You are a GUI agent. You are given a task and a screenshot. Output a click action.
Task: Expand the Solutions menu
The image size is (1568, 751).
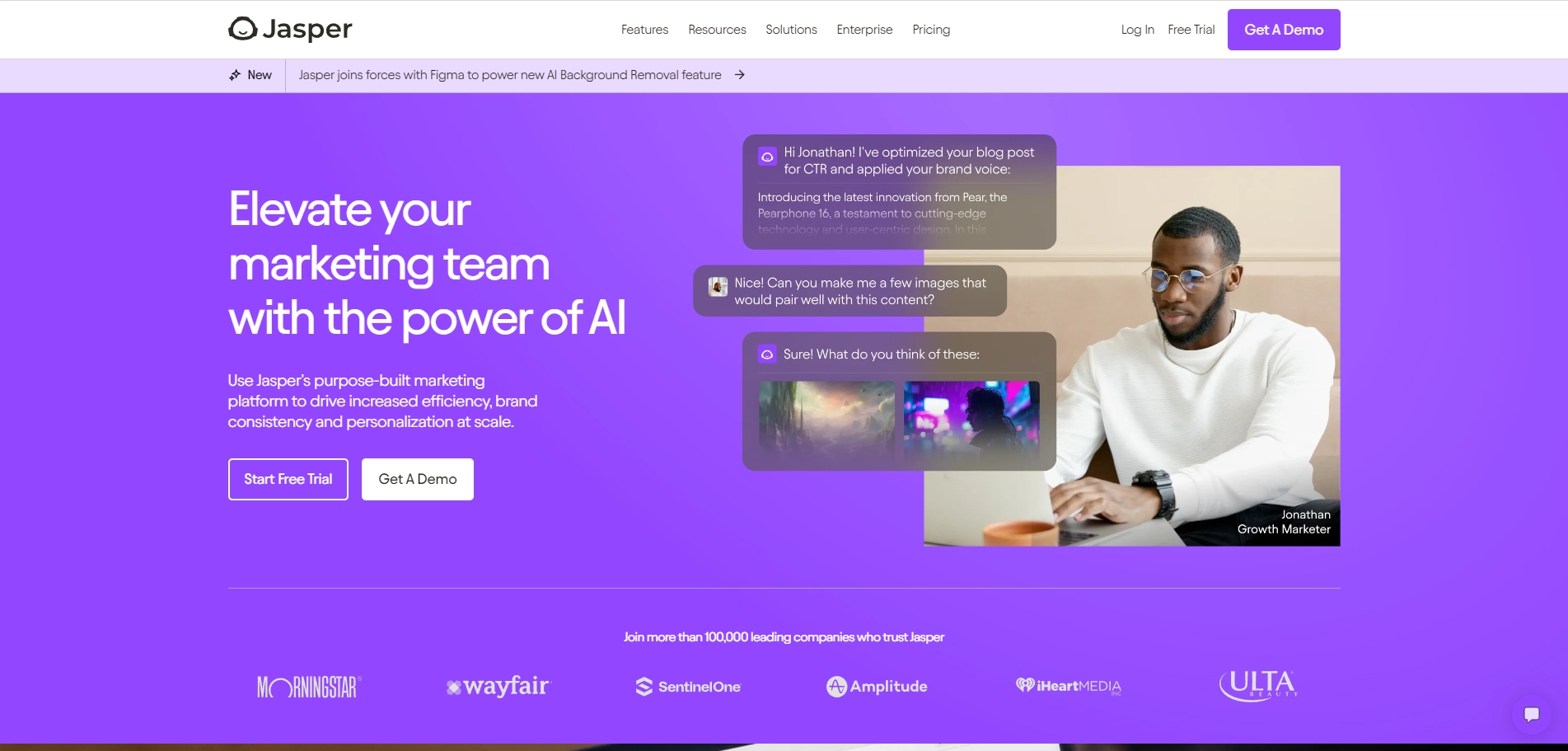(791, 30)
